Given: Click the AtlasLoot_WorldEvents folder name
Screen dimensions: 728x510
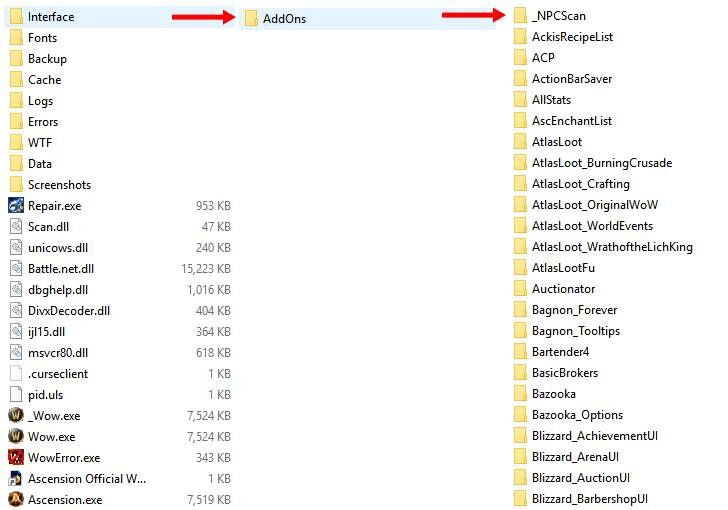Looking at the screenshot, I should pos(592,226).
